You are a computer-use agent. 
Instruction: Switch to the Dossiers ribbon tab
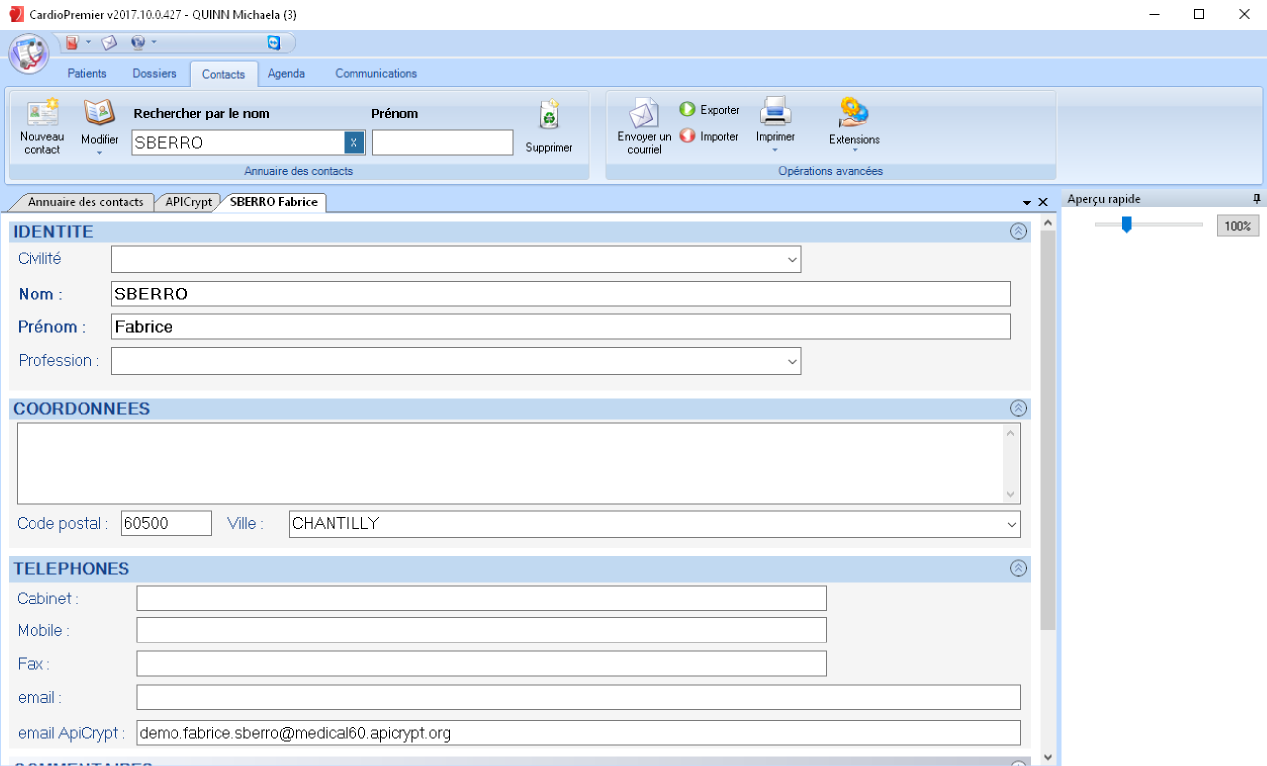click(x=154, y=74)
